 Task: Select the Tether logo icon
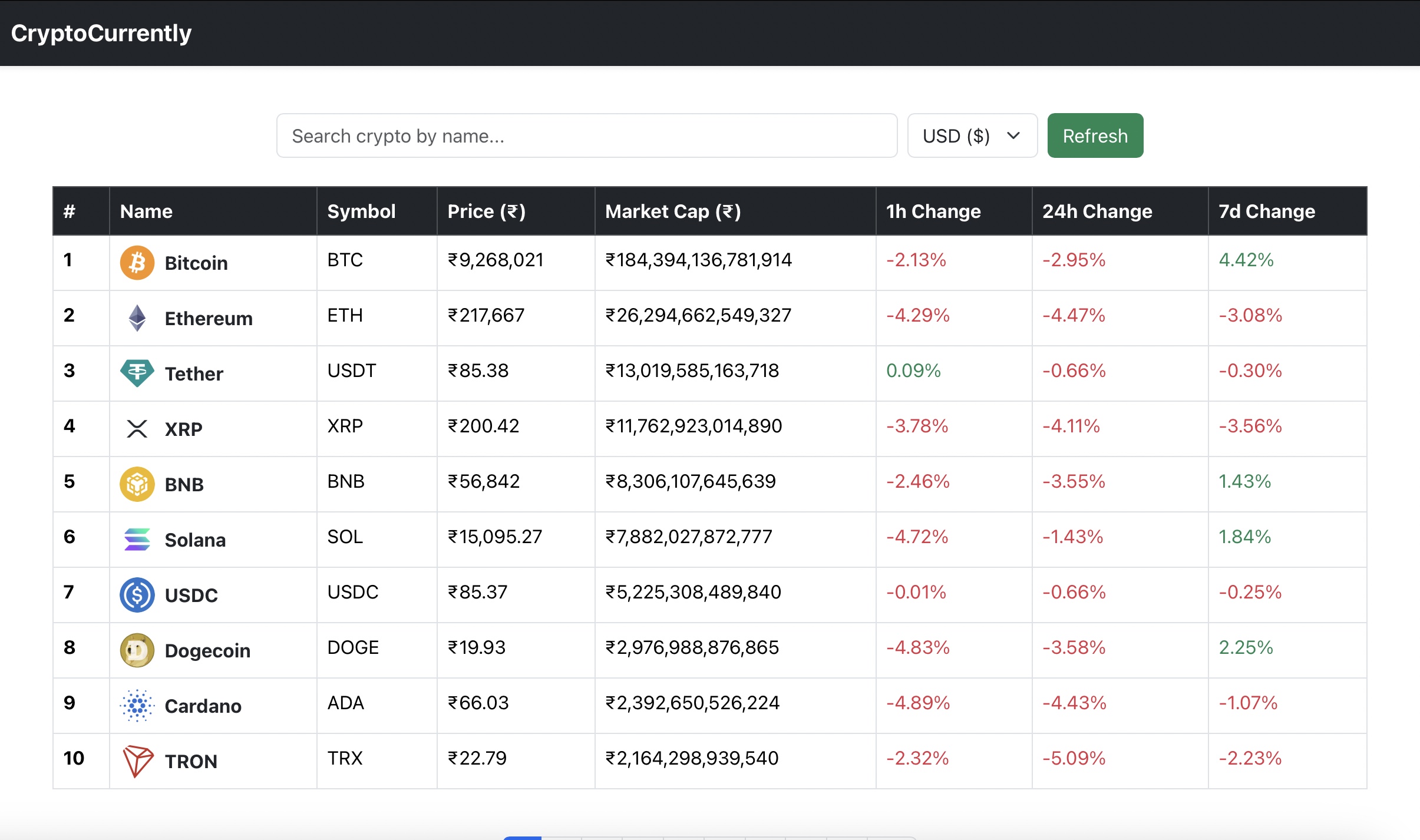pyautogui.click(x=137, y=373)
